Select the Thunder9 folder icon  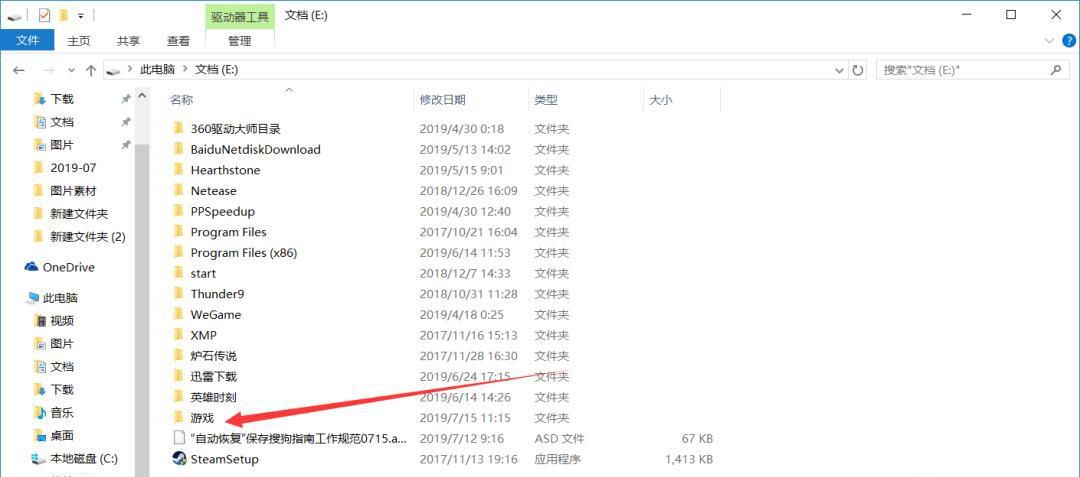click(178, 293)
